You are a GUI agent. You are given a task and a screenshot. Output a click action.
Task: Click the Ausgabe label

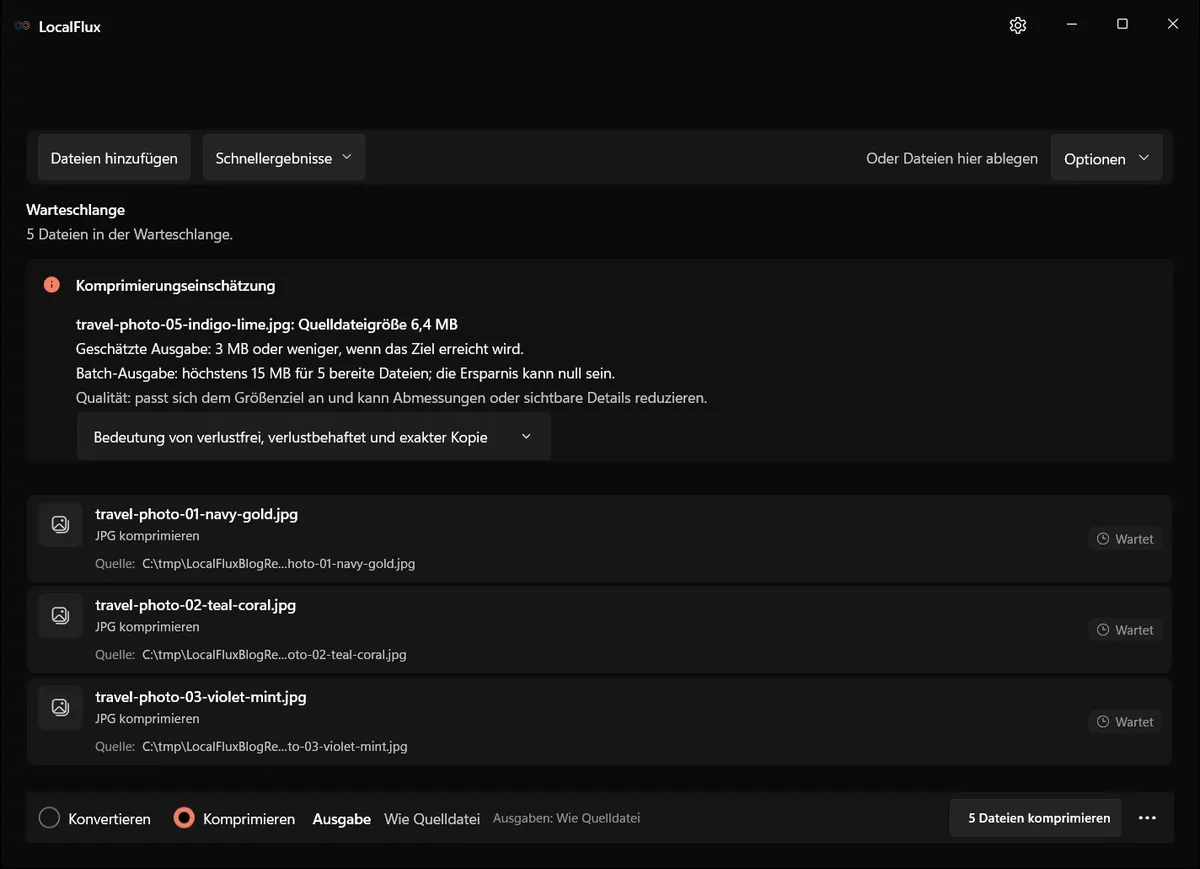coord(341,819)
